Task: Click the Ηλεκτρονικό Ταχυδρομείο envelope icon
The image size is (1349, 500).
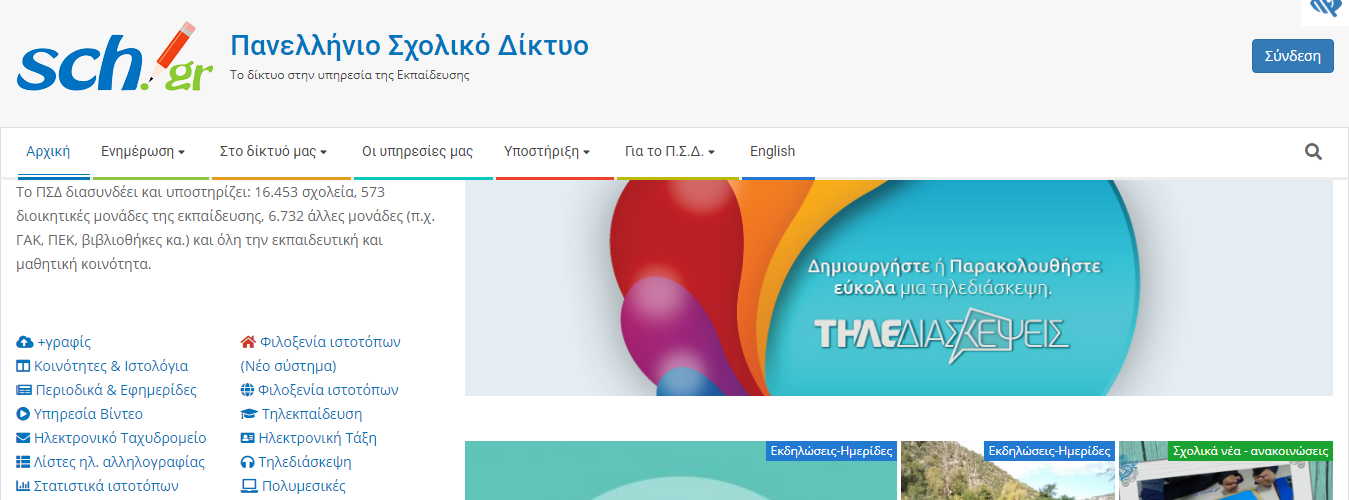Action: coord(24,438)
